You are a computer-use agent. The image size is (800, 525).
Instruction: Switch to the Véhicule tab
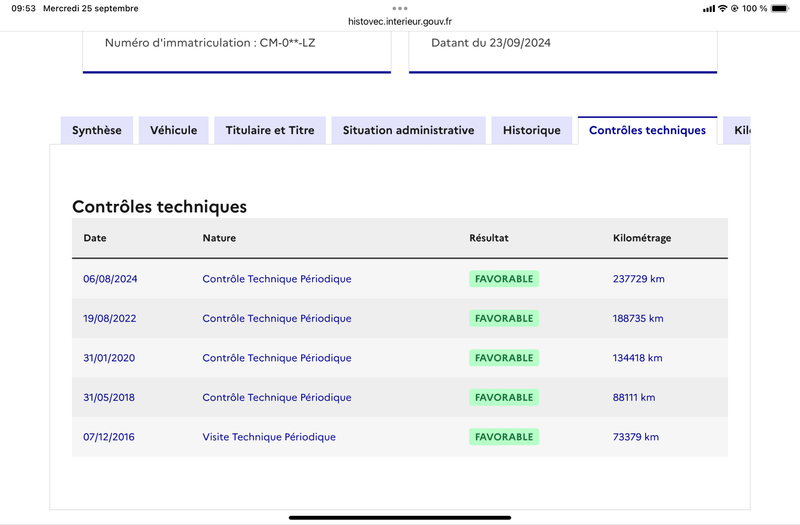click(x=173, y=130)
